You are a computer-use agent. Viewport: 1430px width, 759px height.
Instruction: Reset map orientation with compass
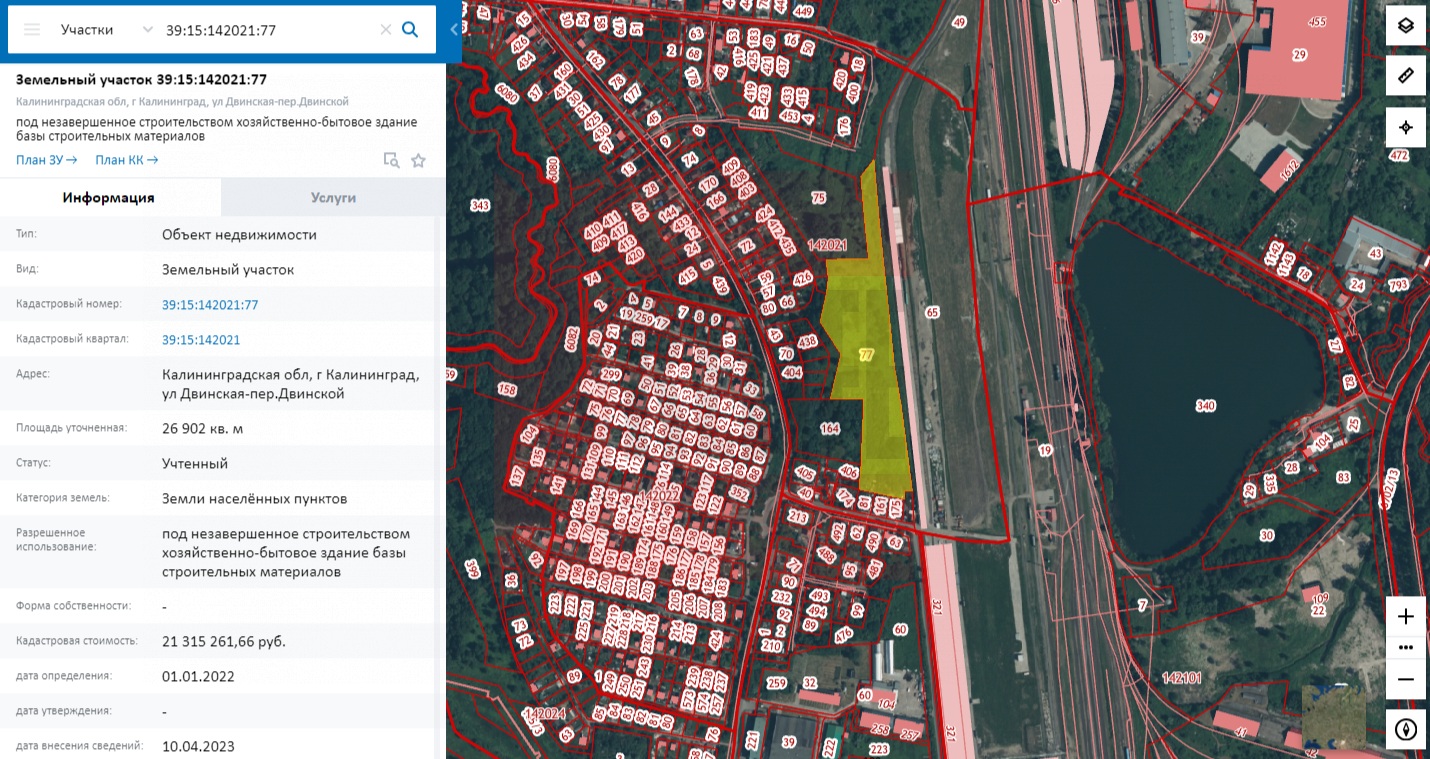1405,729
